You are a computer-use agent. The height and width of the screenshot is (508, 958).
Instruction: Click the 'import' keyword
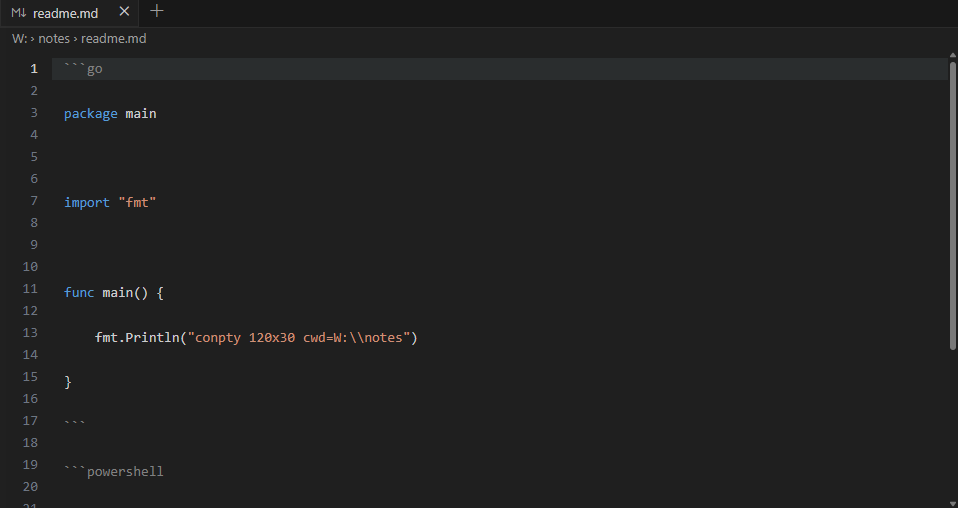tap(87, 202)
